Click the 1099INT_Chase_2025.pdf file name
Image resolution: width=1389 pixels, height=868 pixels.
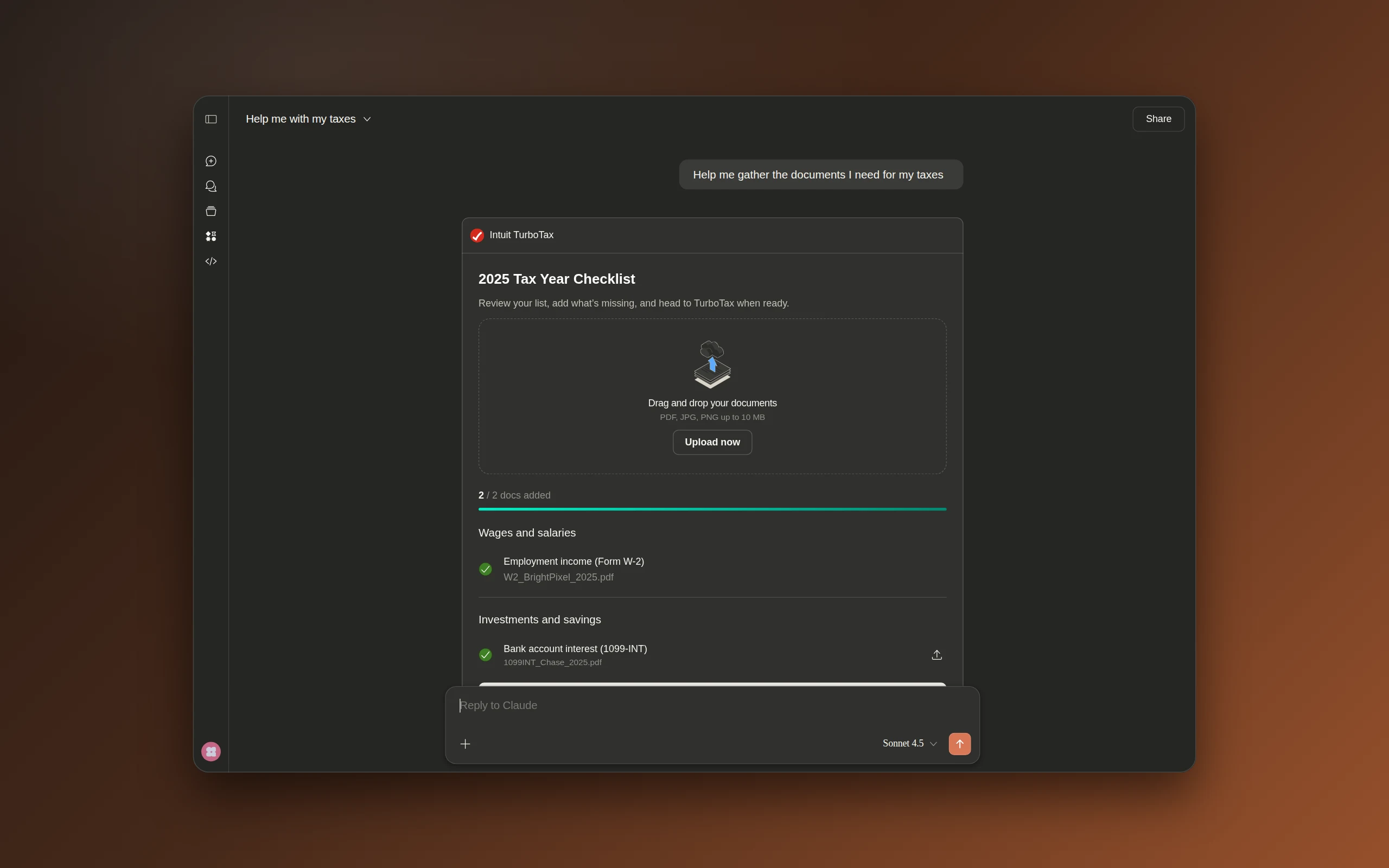tap(553, 662)
